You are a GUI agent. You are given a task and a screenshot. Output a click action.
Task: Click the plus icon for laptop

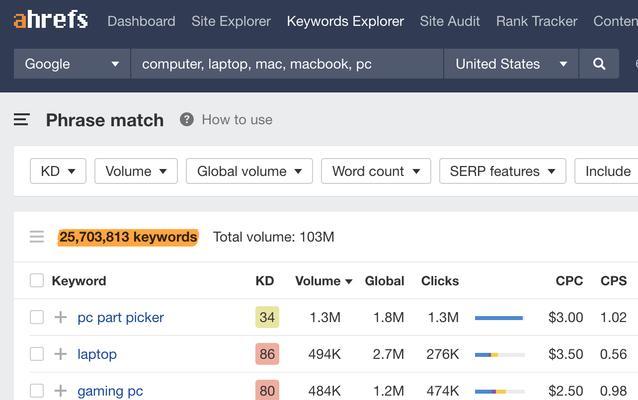coord(61,354)
